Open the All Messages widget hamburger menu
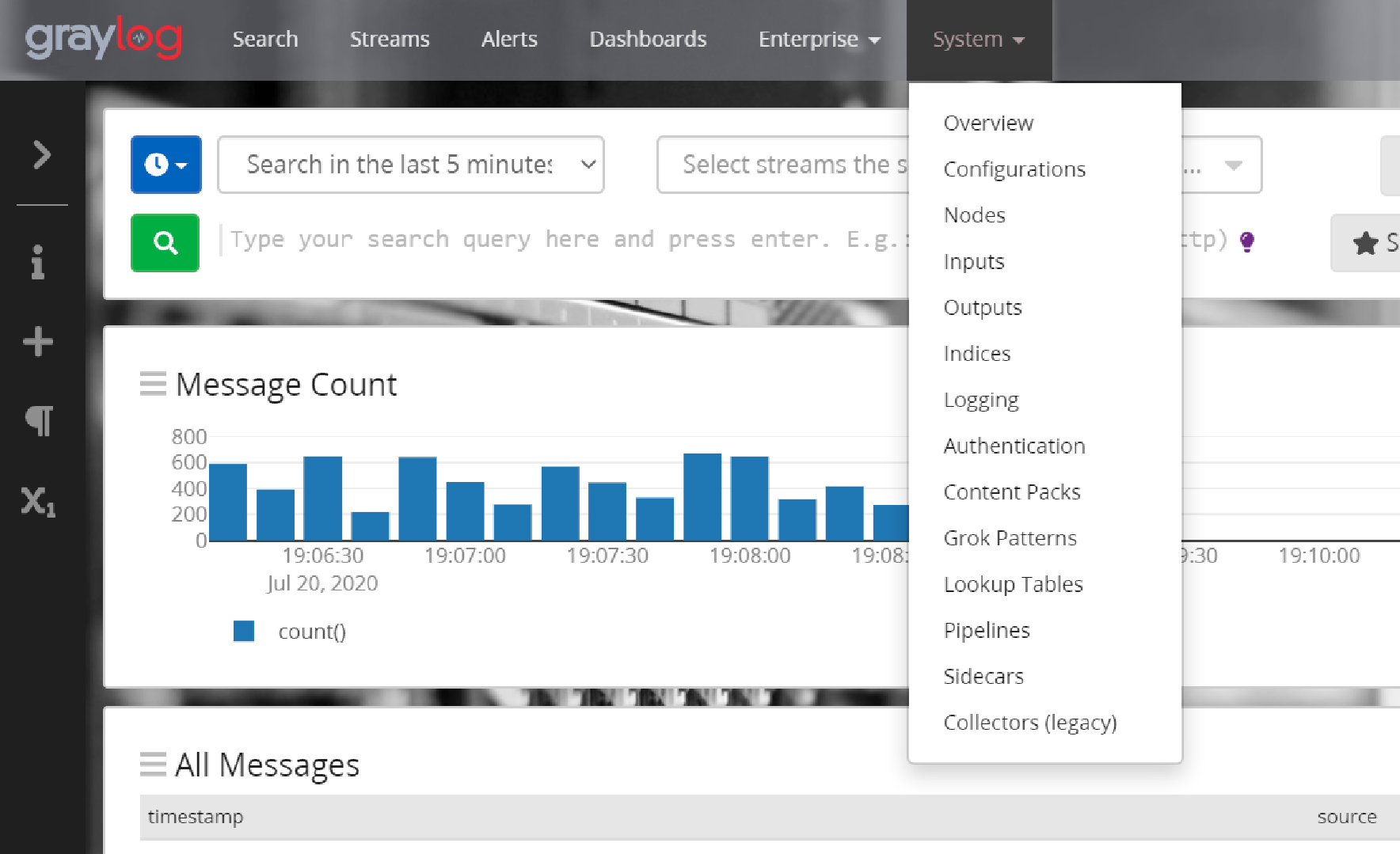The width and height of the screenshot is (1400, 854). pos(153,765)
